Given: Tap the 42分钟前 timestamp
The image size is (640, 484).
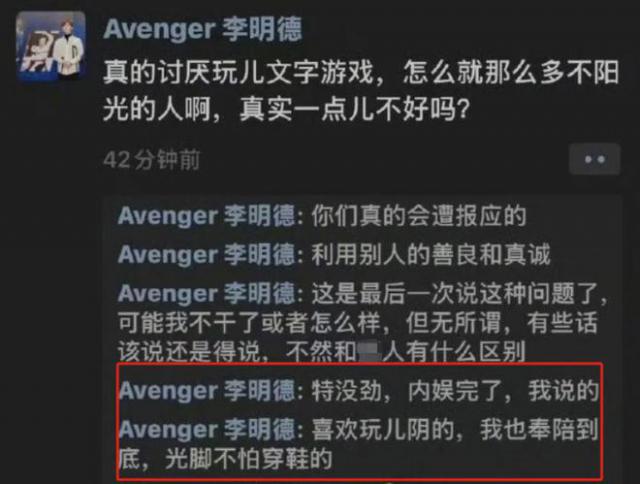Looking at the screenshot, I should tap(152, 160).
